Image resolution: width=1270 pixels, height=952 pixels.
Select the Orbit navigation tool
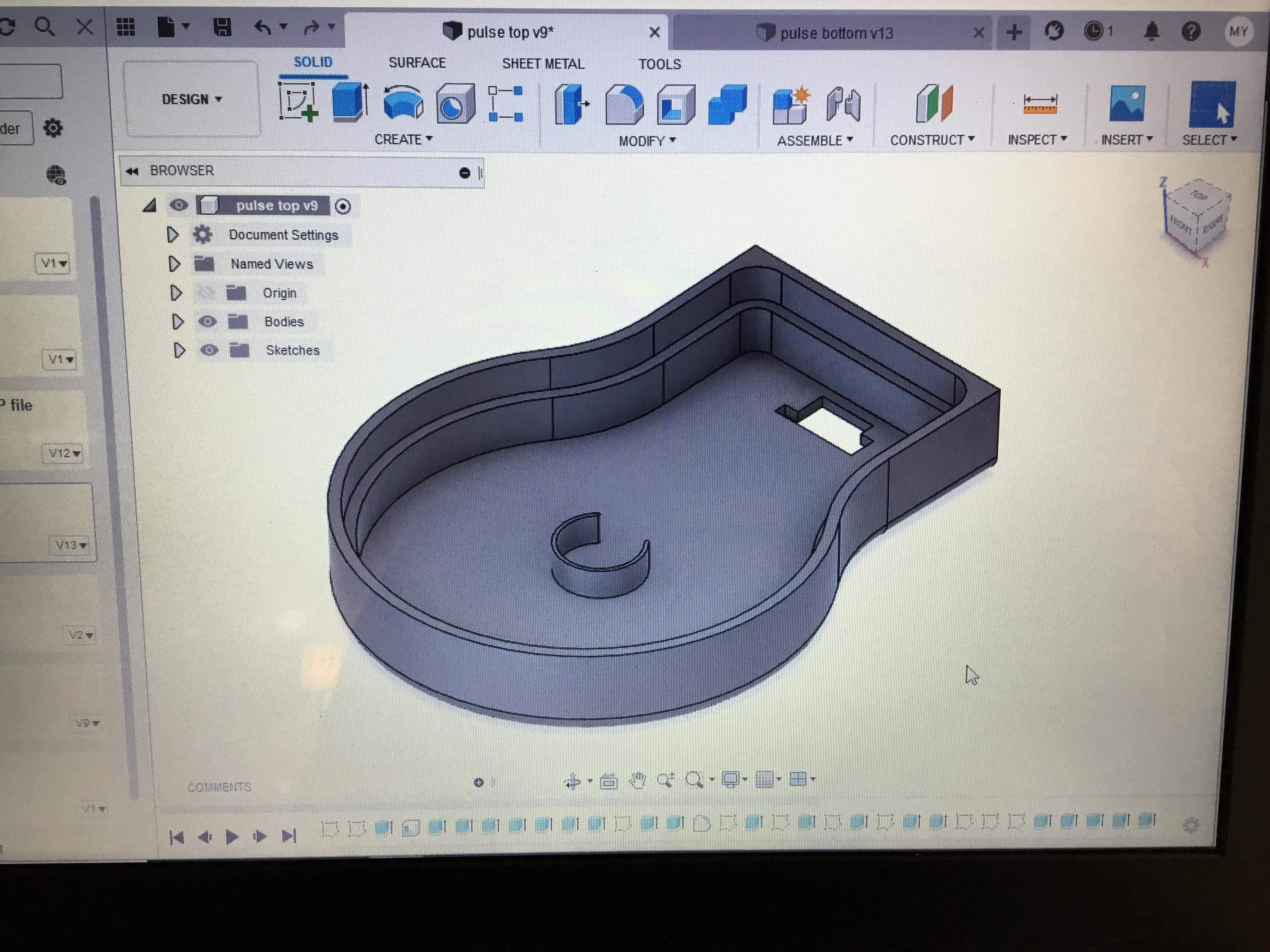pos(572,781)
